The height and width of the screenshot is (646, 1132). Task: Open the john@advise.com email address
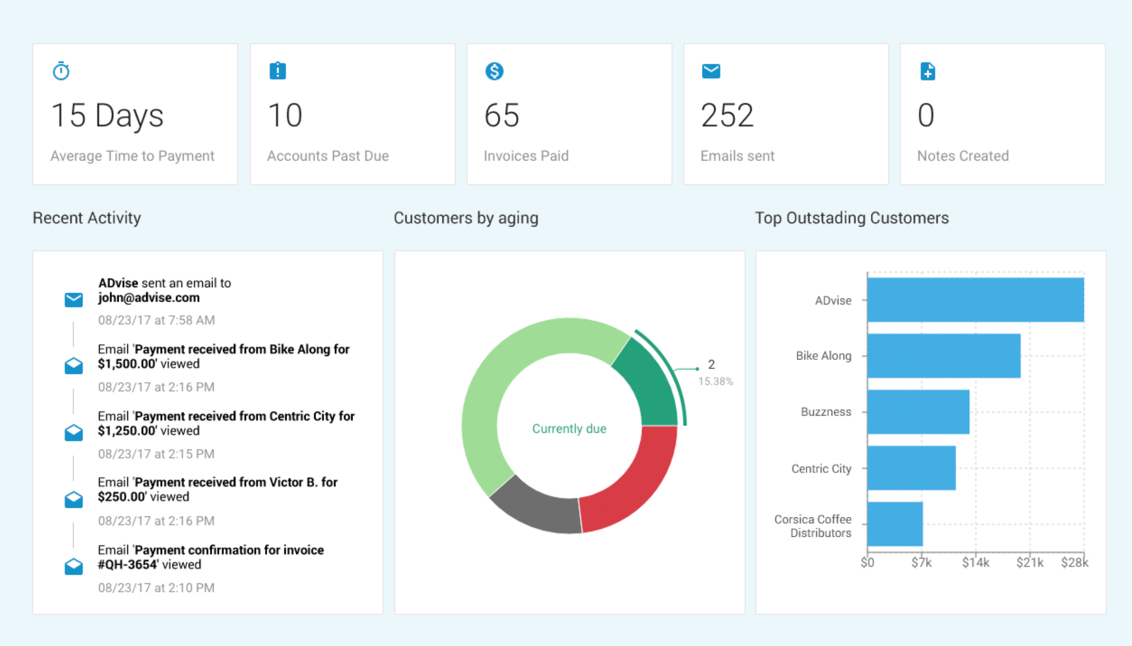pos(149,298)
